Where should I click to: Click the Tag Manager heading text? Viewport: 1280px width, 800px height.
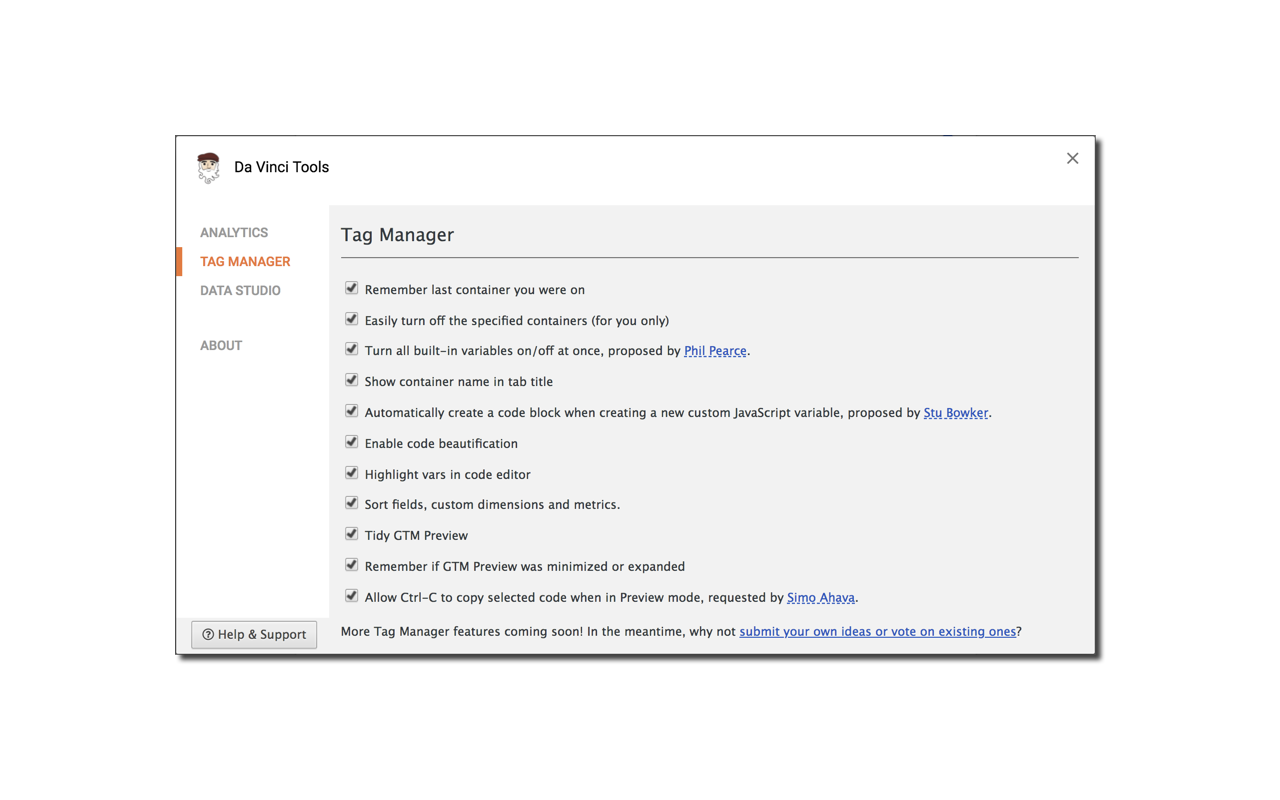[397, 235]
